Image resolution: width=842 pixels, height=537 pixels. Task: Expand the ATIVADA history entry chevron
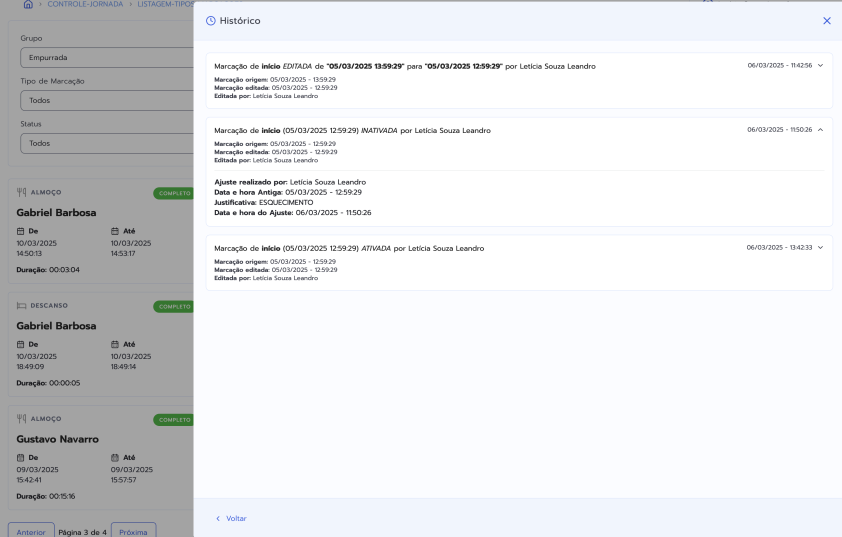(x=820, y=247)
